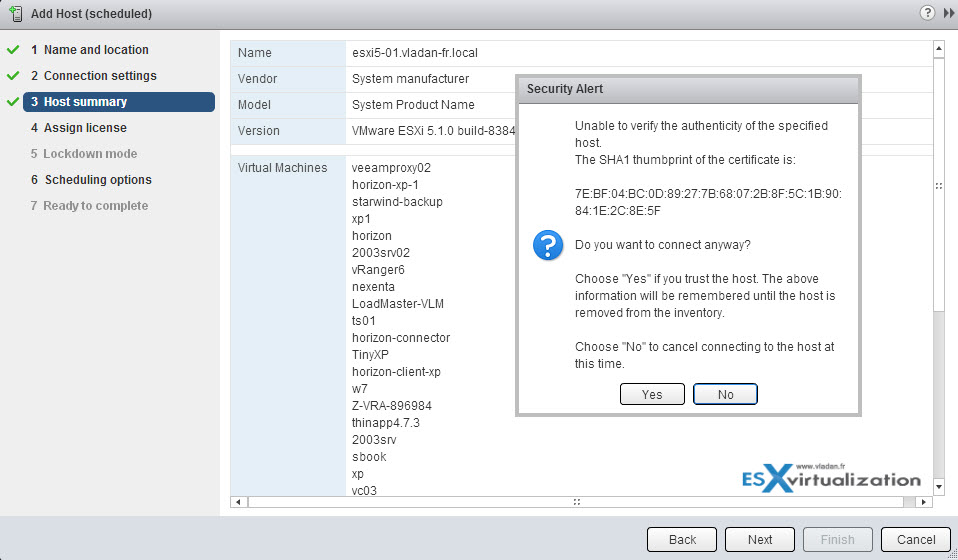The image size is (958, 560).
Task: Click the Back button
Action: [x=682, y=539]
